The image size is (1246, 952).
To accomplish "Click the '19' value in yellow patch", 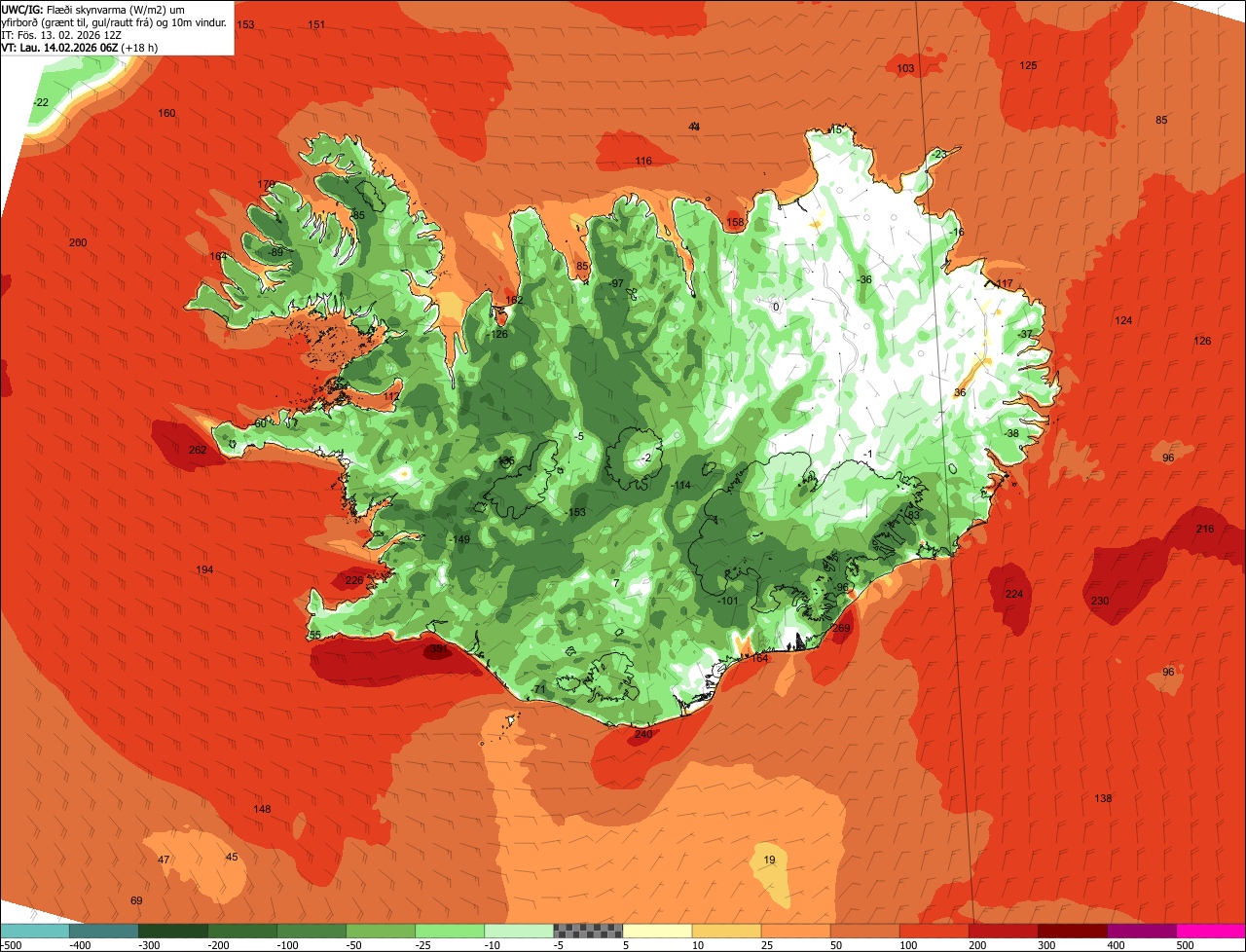I will tap(770, 860).
